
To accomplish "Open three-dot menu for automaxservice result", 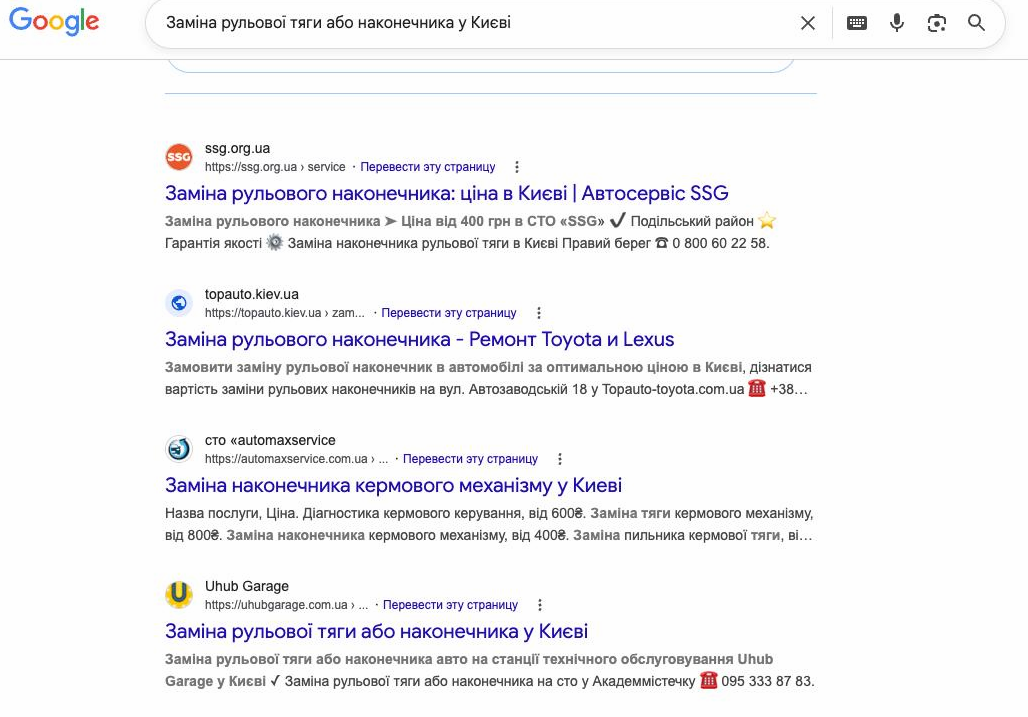I will (x=560, y=459).
